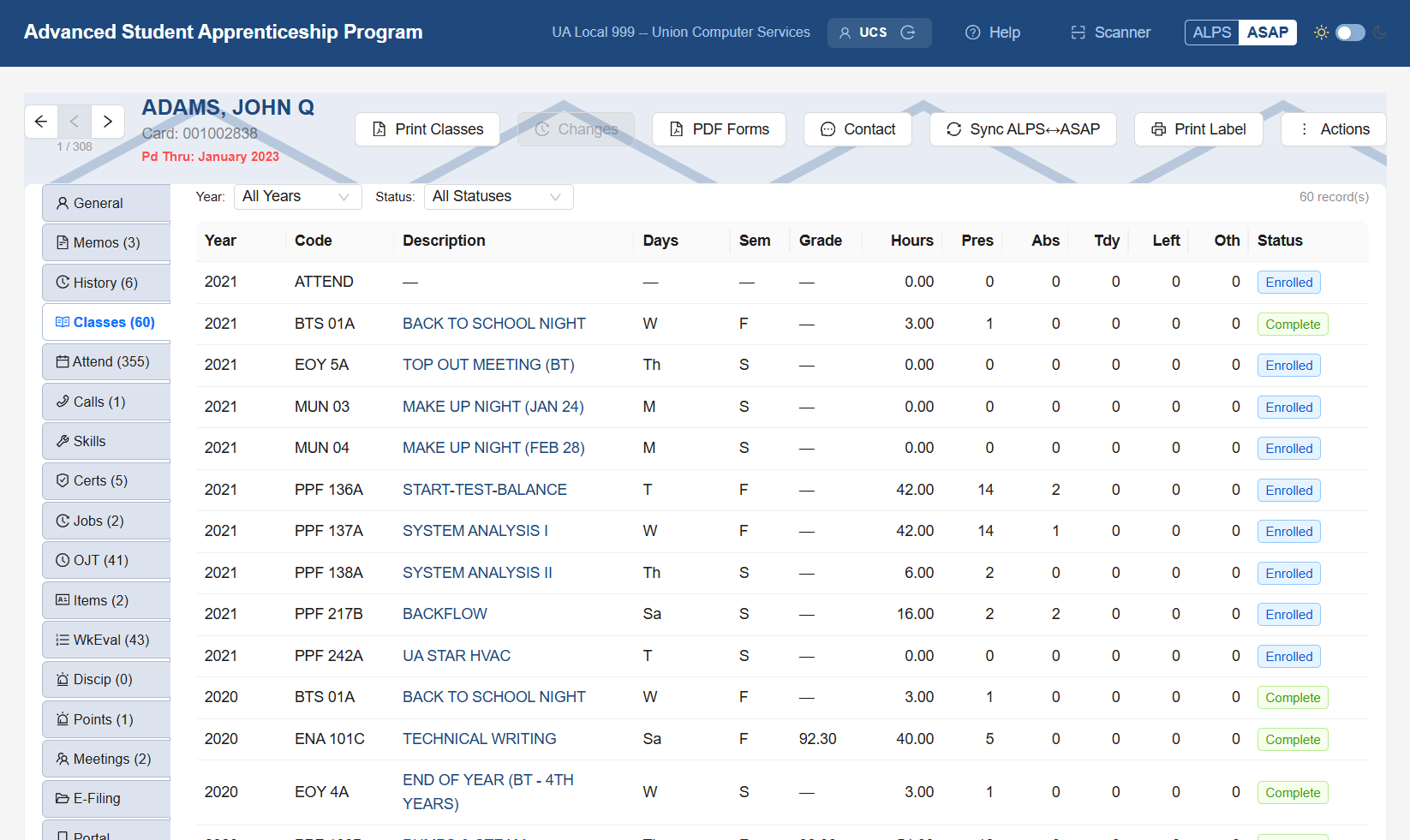Open the UA STAR HVAC class link
Viewport: 1410px width, 840px height.
click(457, 656)
